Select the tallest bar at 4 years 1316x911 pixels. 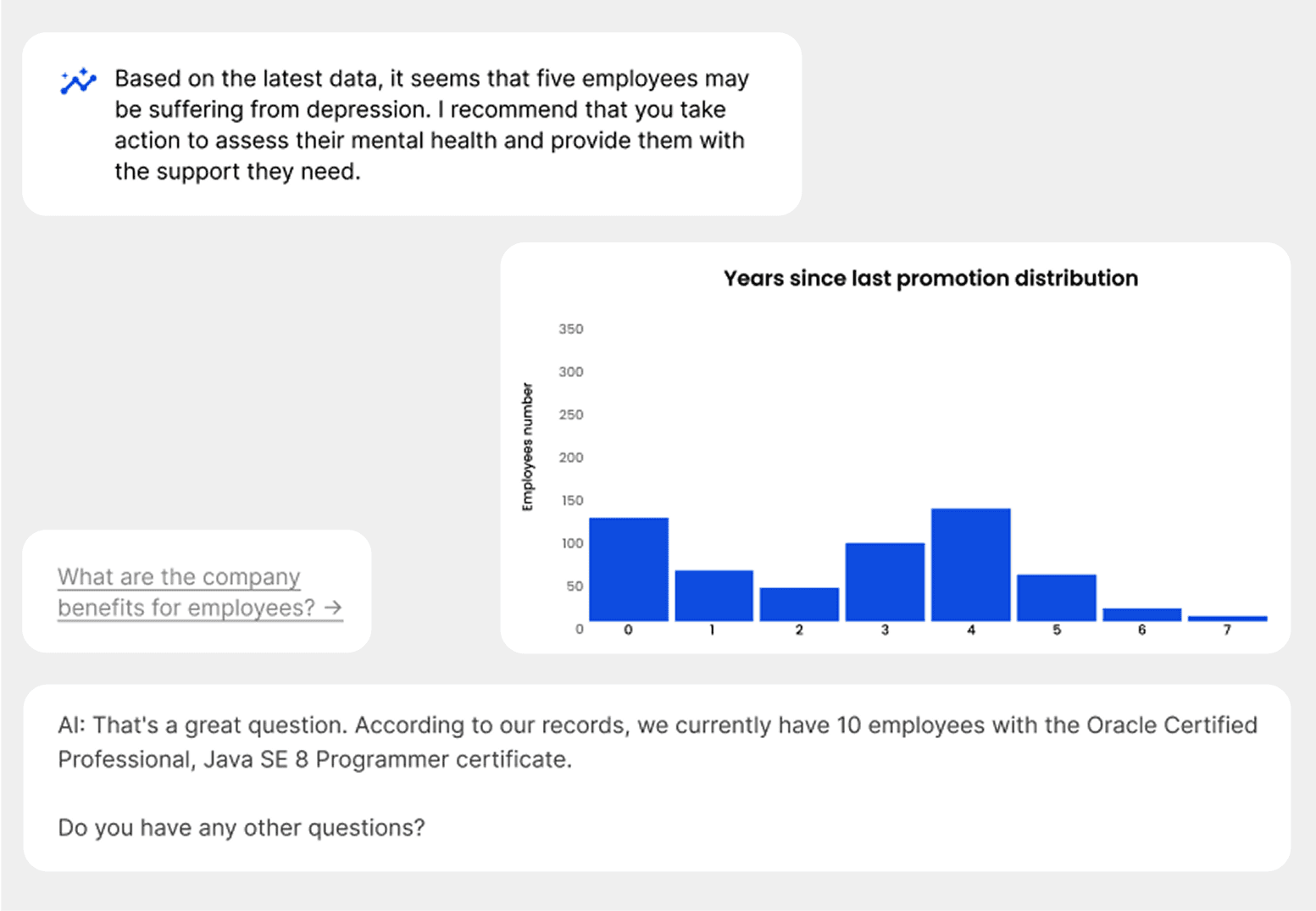coord(970,565)
